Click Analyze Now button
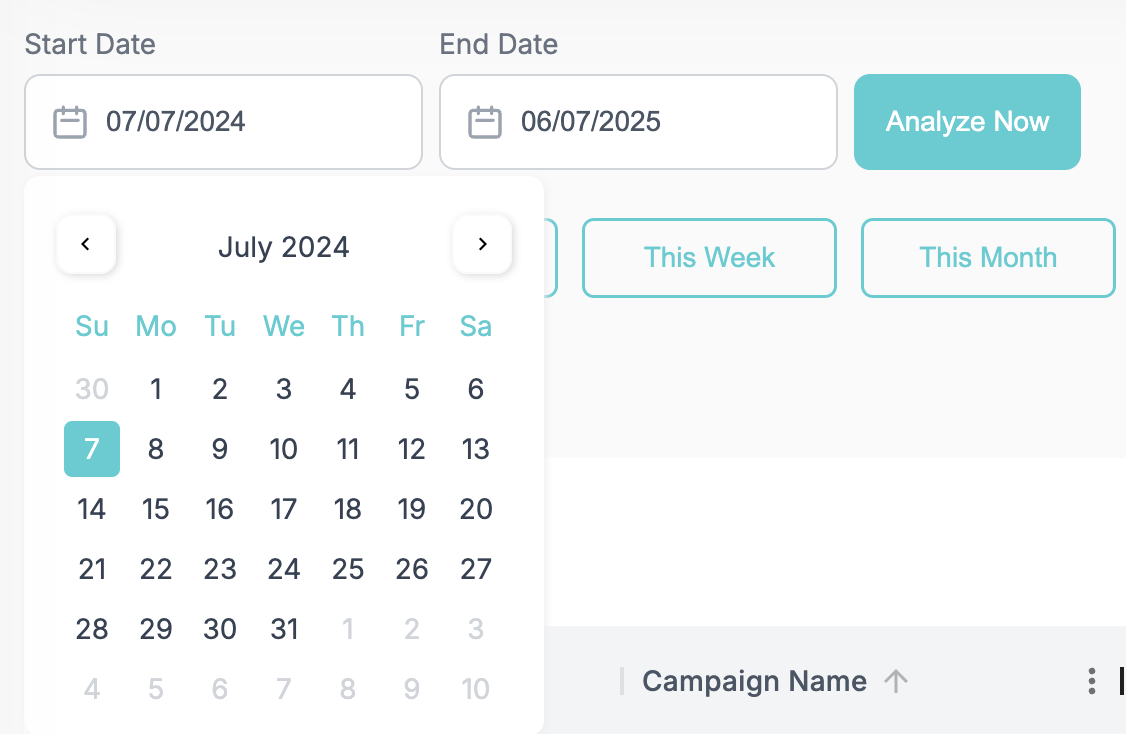The width and height of the screenshot is (1126, 734). pyautogui.click(x=967, y=122)
